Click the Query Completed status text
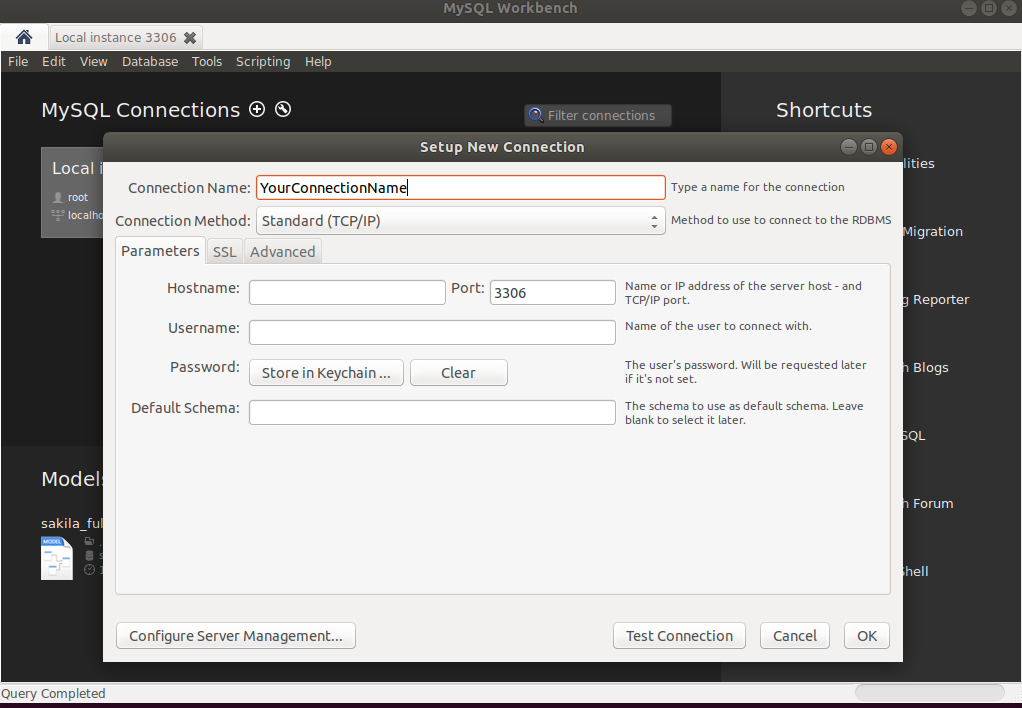The image size is (1022, 708). (x=53, y=694)
